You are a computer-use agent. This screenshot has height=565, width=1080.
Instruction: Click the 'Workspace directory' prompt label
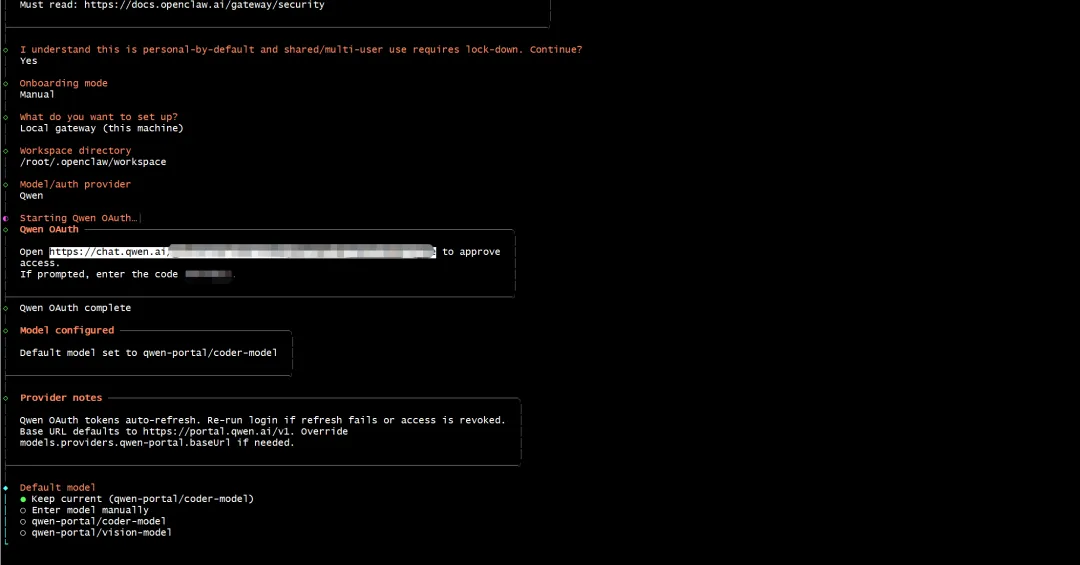[75, 150]
